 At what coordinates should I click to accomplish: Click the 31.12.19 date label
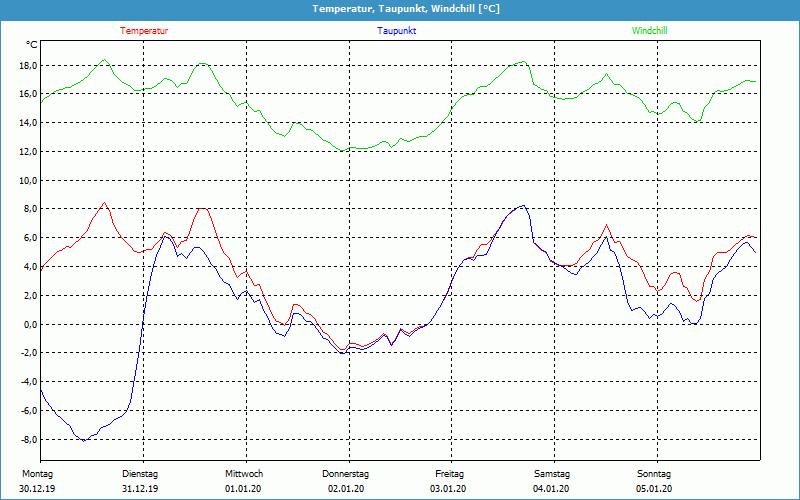[x=139, y=489]
